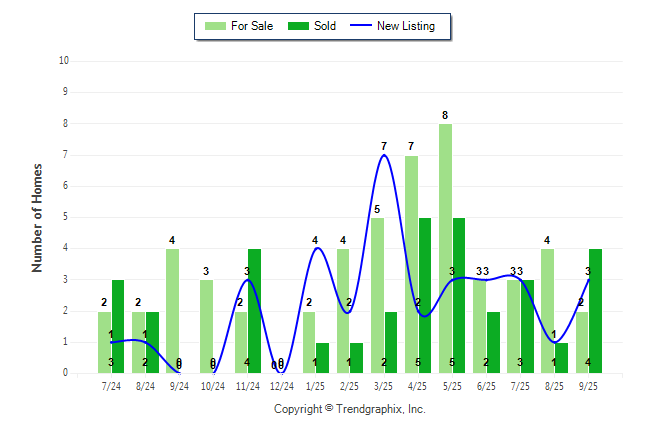This screenshot has width=646, height=434.
Task: Click the 10/24 For Sale bar
Action: 206,326
